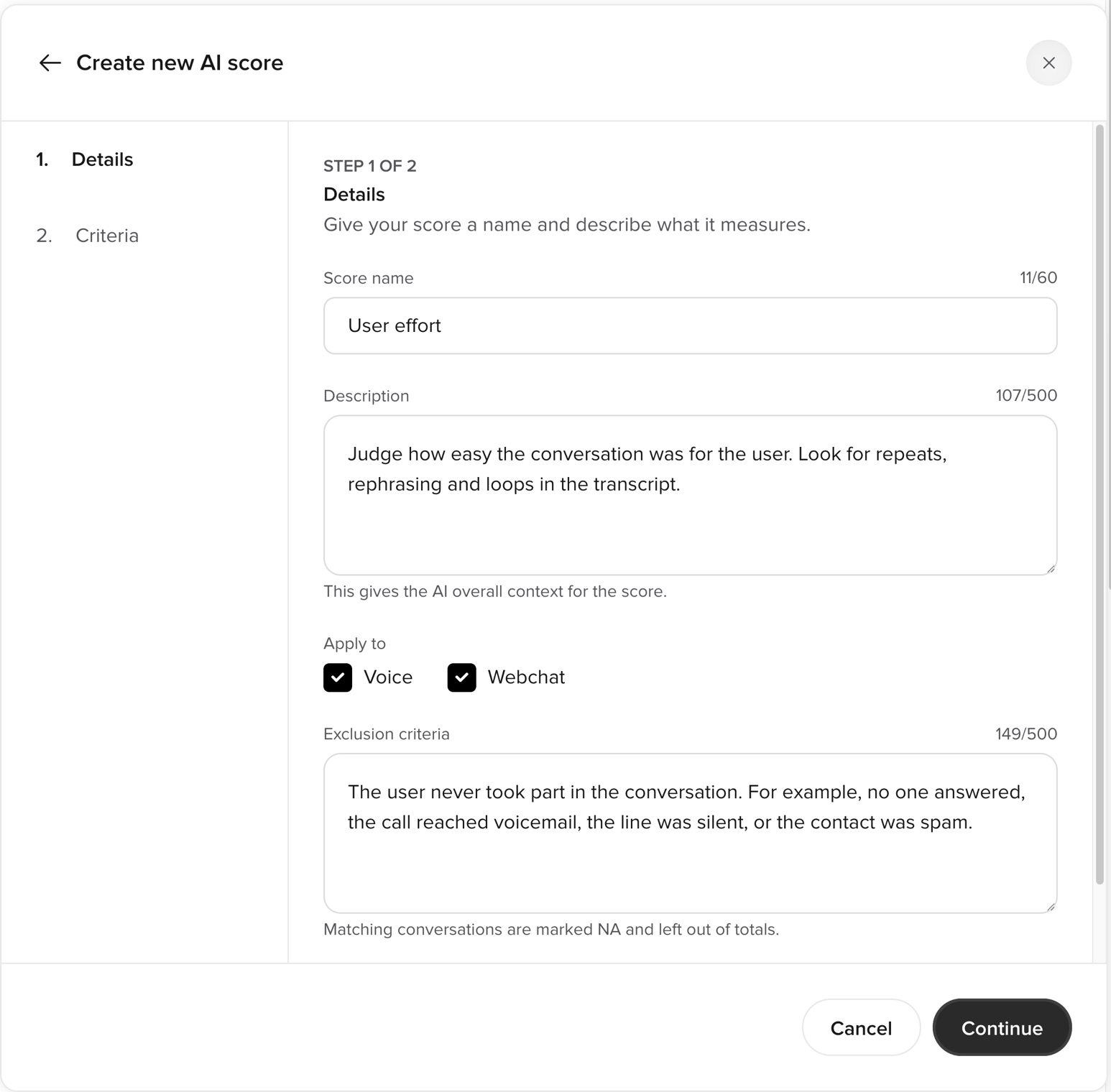This screenshot has height=1092, width=1111.
Task: Click the Exclusion criteria resize handle
Action: tap(1051, 907)
